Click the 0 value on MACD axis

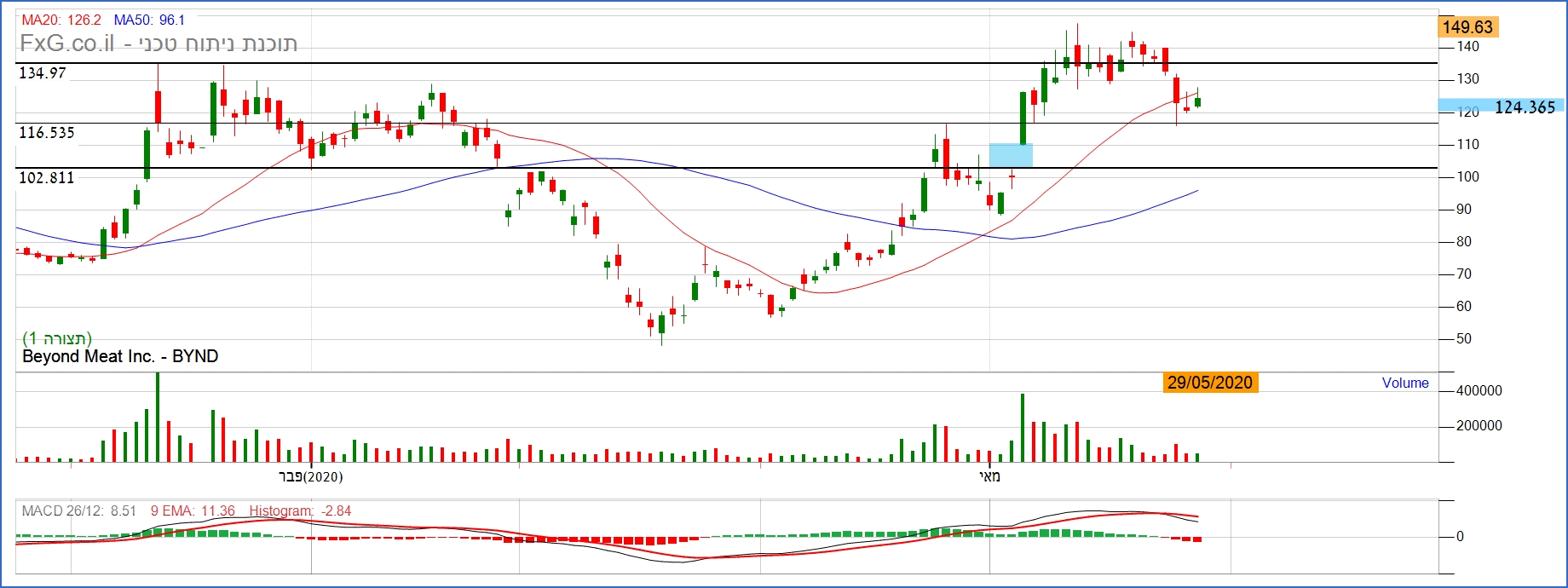click(x=1460, y=537)
